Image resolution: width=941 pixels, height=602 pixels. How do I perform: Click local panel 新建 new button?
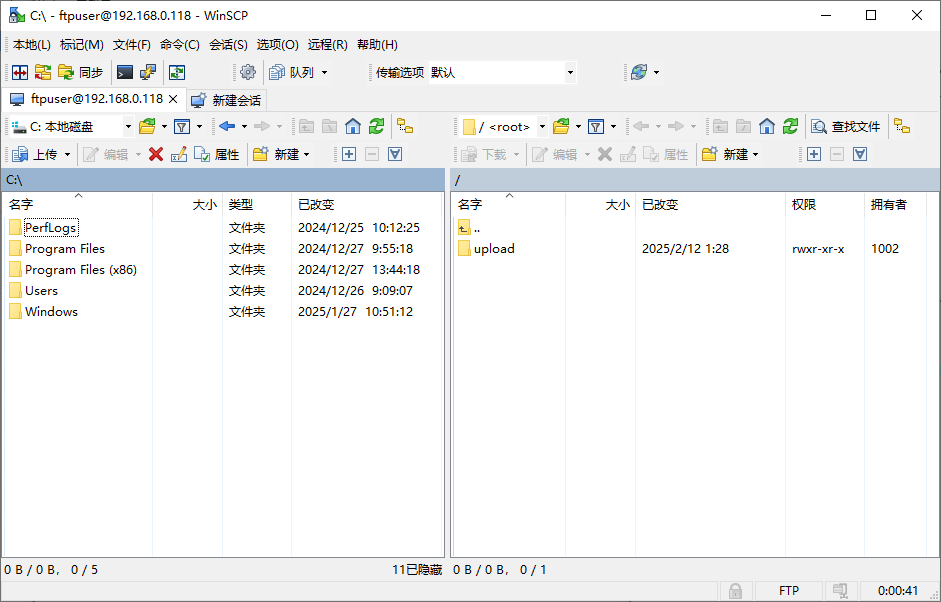275,155
